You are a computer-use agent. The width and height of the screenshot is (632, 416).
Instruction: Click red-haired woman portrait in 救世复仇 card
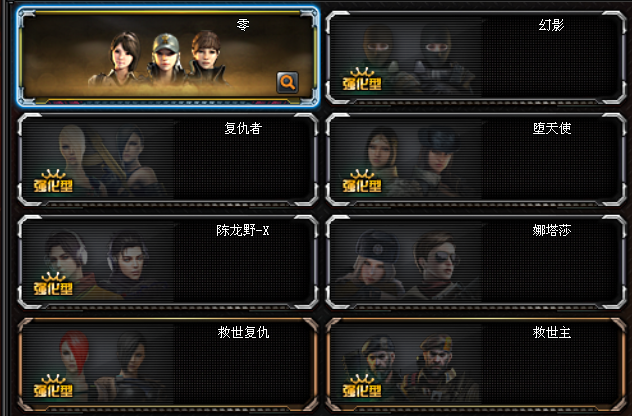[75, 361]
